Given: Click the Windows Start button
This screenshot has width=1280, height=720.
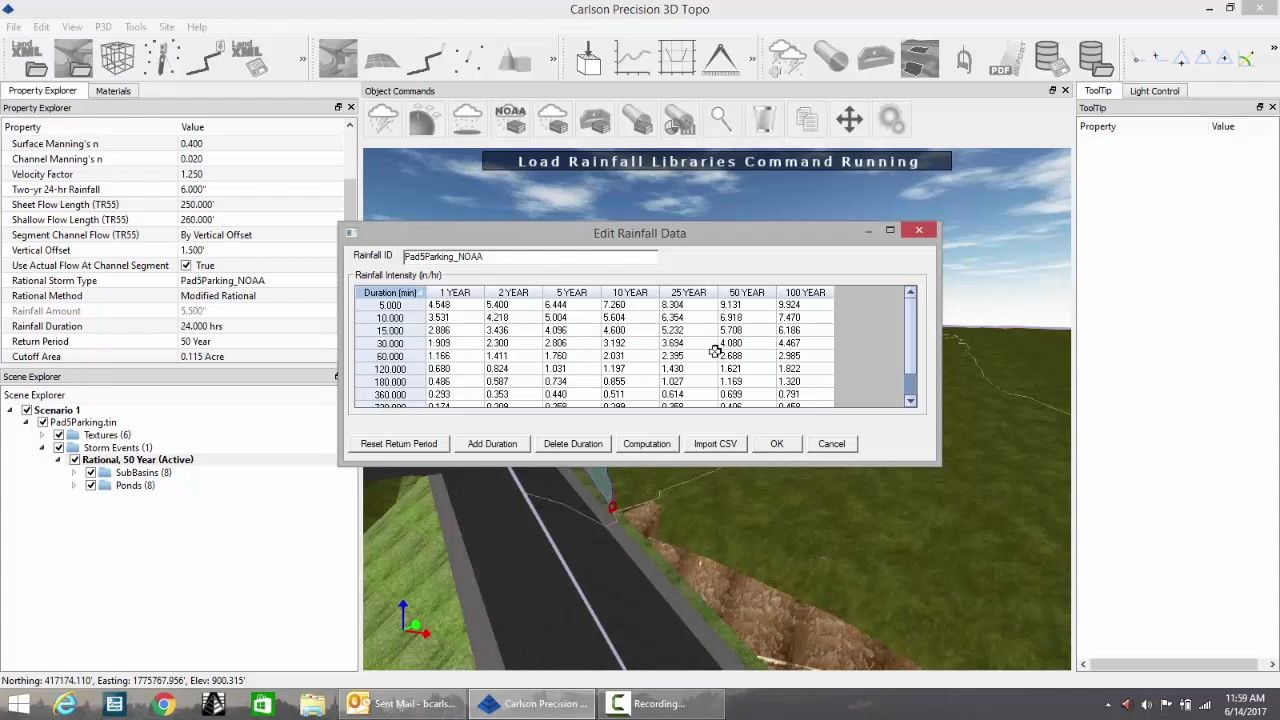Looking at the screenshot, I should [x=18, y=704].
